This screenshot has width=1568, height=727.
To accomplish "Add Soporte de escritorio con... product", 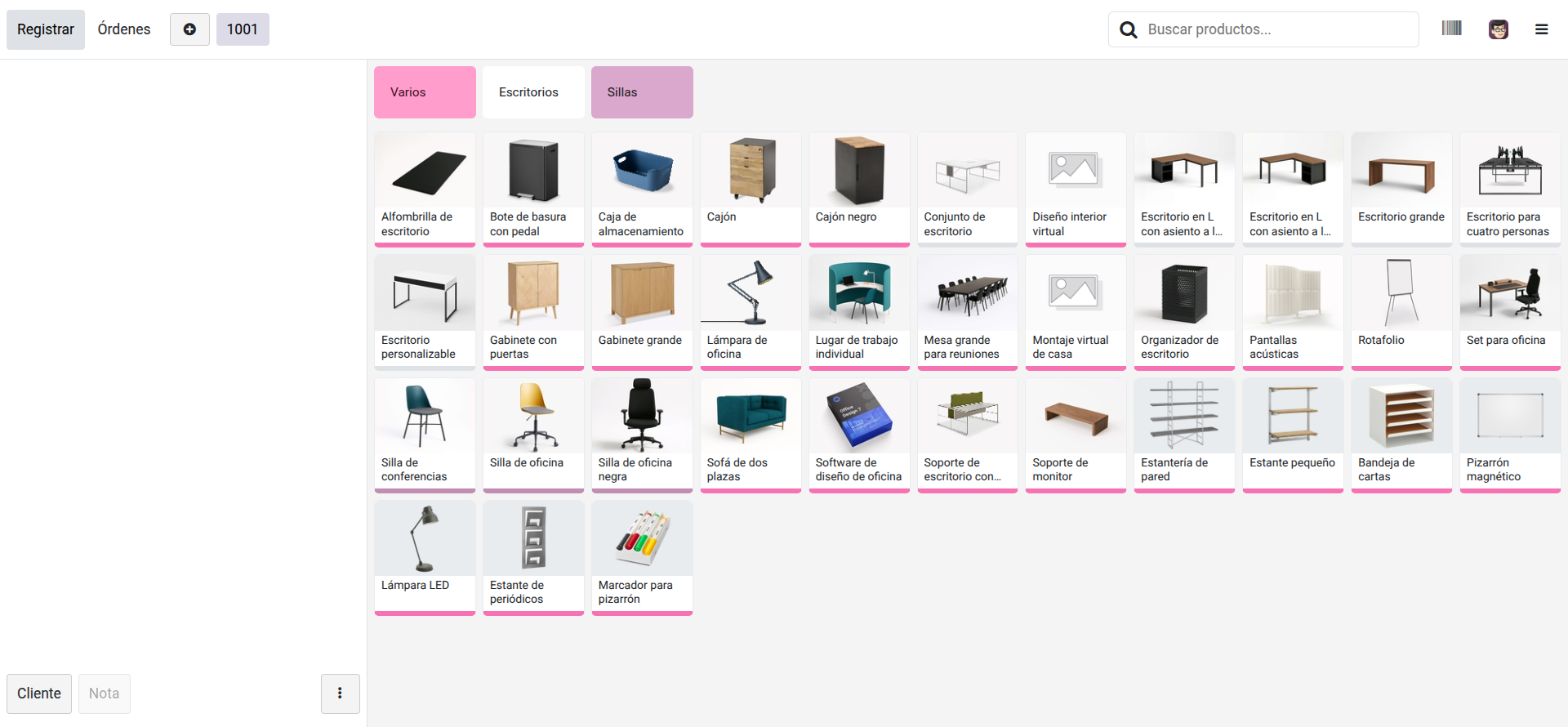I will 968,435.
